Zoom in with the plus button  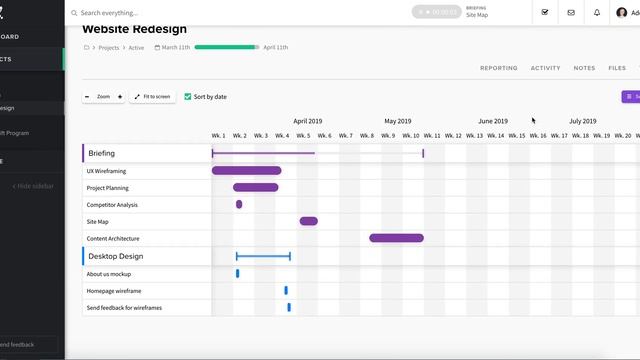pos(120,97)
